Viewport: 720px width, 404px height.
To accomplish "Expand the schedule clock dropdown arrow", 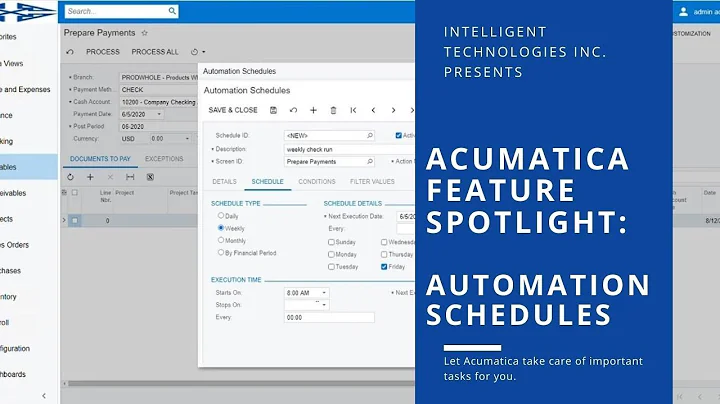I will (x=203, y=52).
